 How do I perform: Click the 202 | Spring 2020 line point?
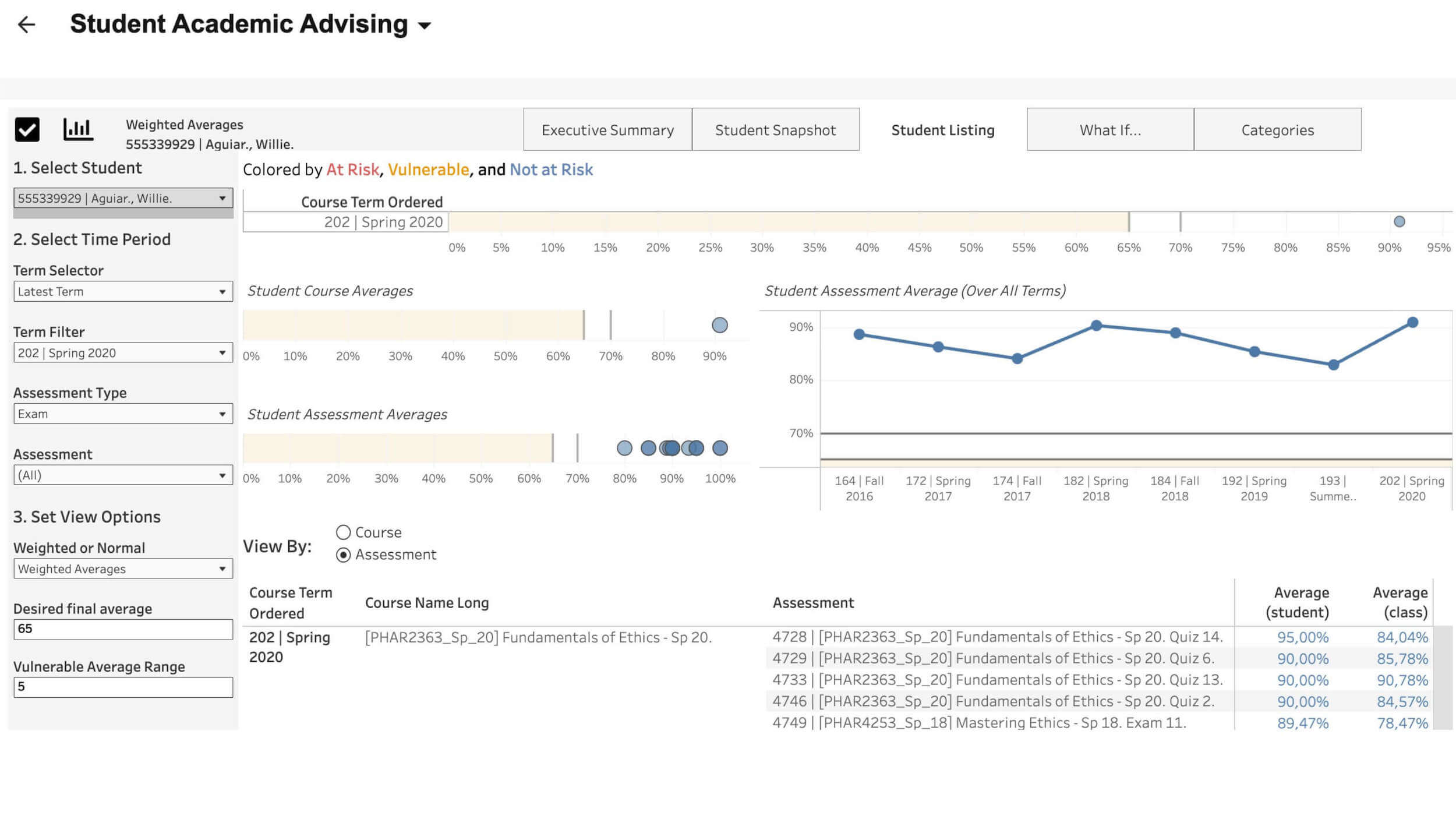pyautogui.click(x=1413, y=322)
